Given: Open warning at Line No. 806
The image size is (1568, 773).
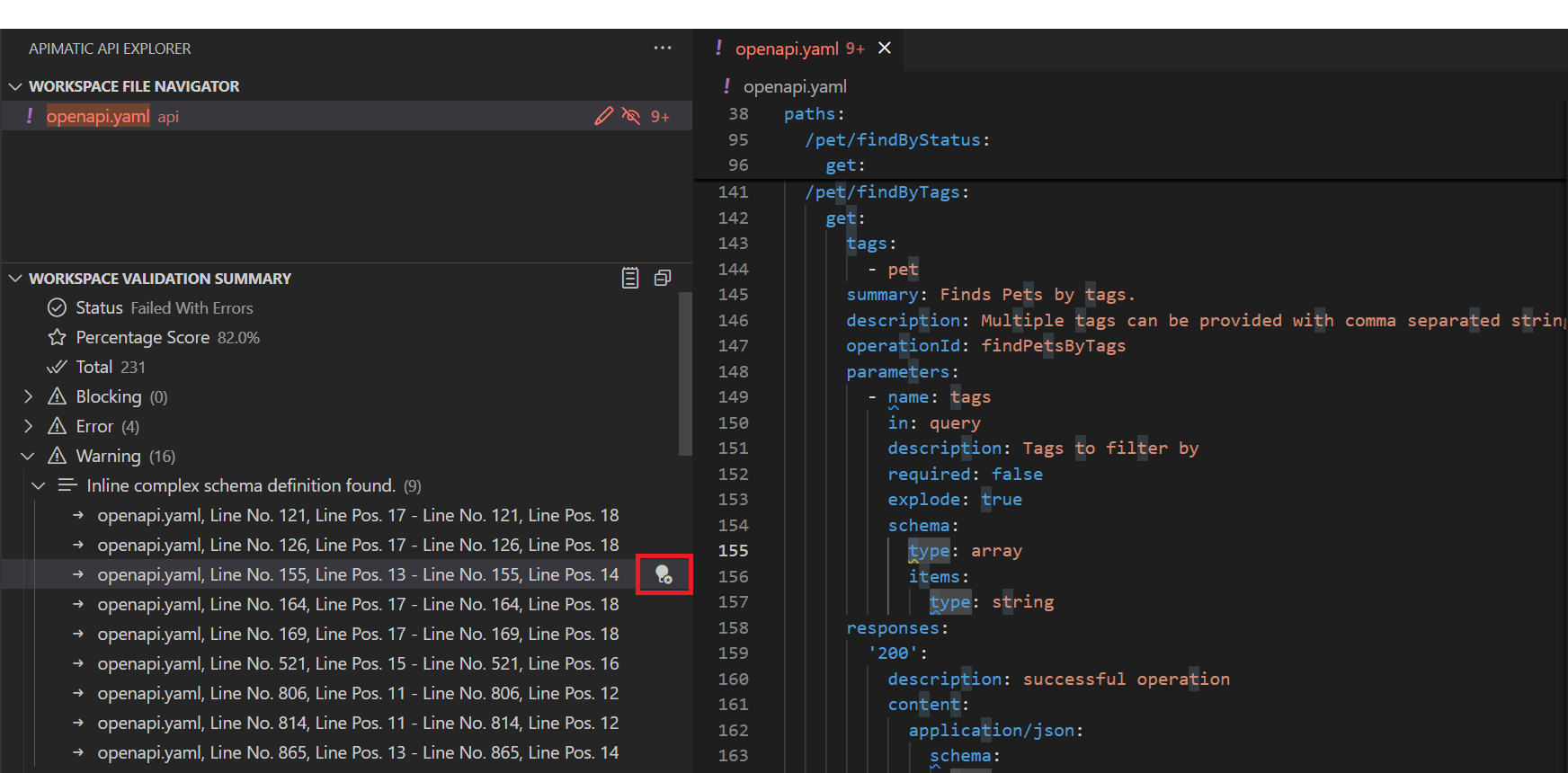Looking at the screenshot, I should (x=358, y=693).
